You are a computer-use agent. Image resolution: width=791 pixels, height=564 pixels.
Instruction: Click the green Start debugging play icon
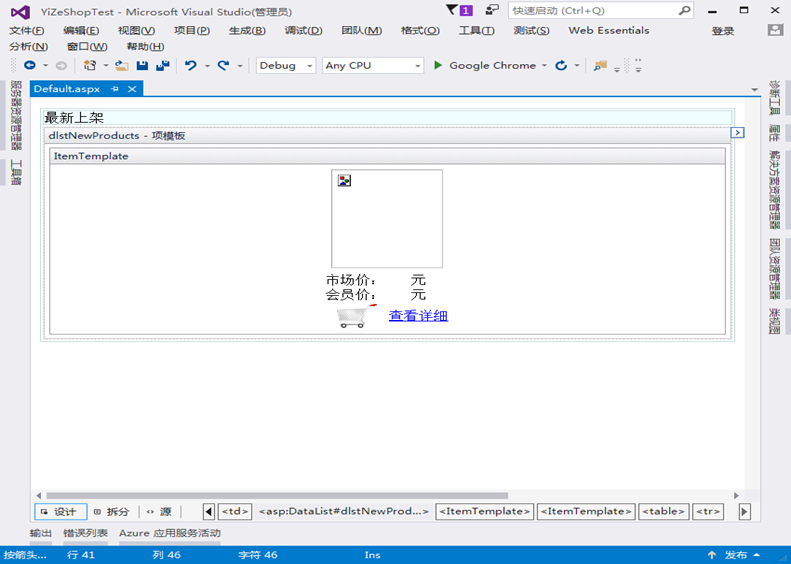437,66
